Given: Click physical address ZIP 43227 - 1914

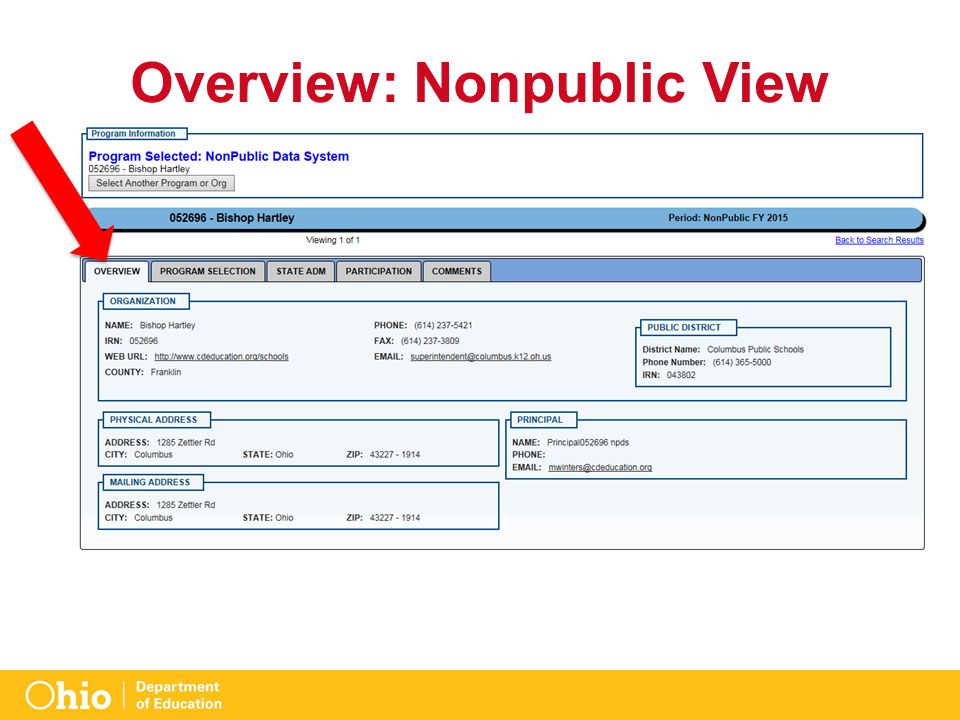Looking at the screenshot, I should pyautogui.click(x=395, y=455).
